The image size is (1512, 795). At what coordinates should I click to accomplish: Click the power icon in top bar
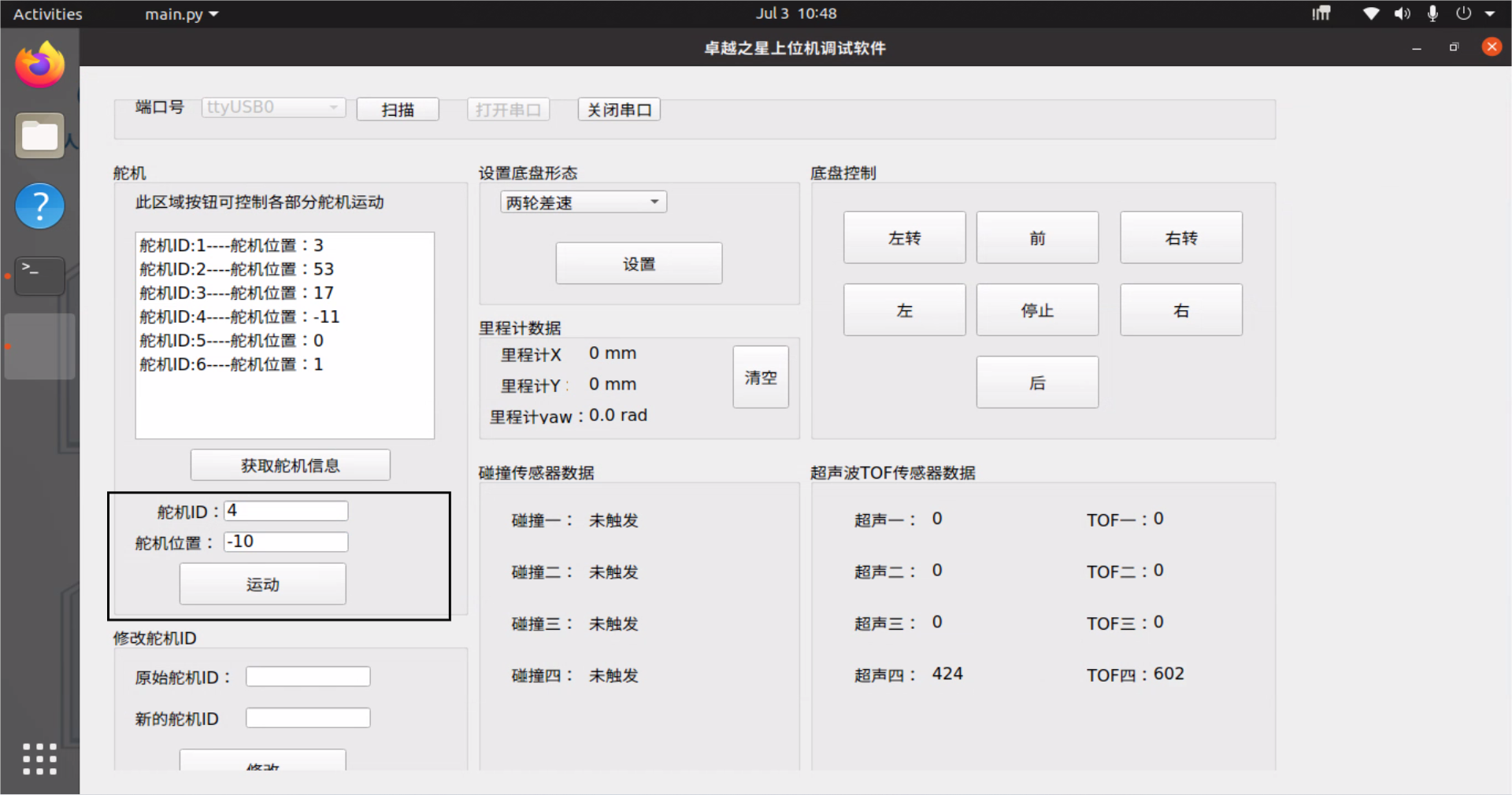[1463, 13]
